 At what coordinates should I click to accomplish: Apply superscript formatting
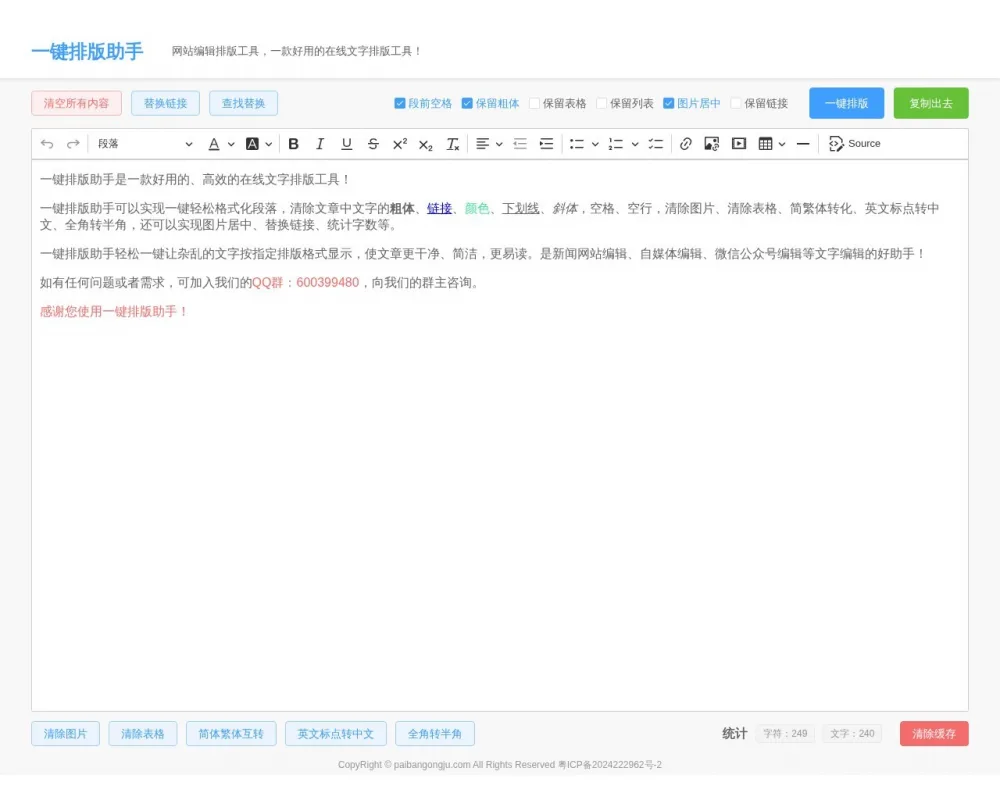(x=400, y=144)
